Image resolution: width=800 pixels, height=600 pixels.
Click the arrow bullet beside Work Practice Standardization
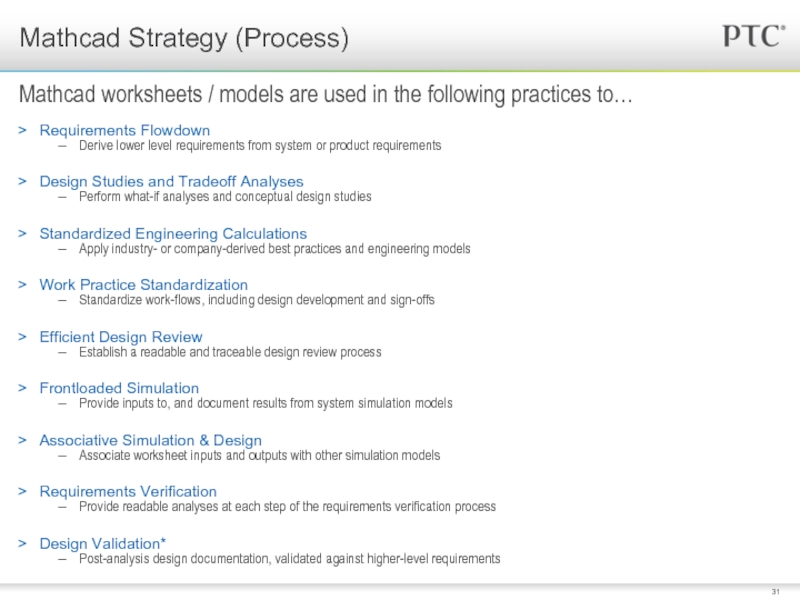[22, 285]
